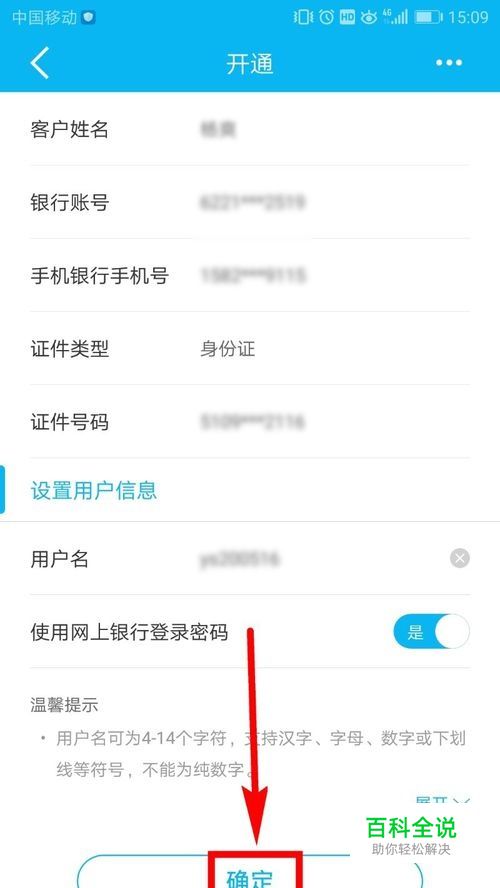Screen dimensions: 500x888
Task: Tap the HD status bar icon
Action: click(x=347, y=18)
